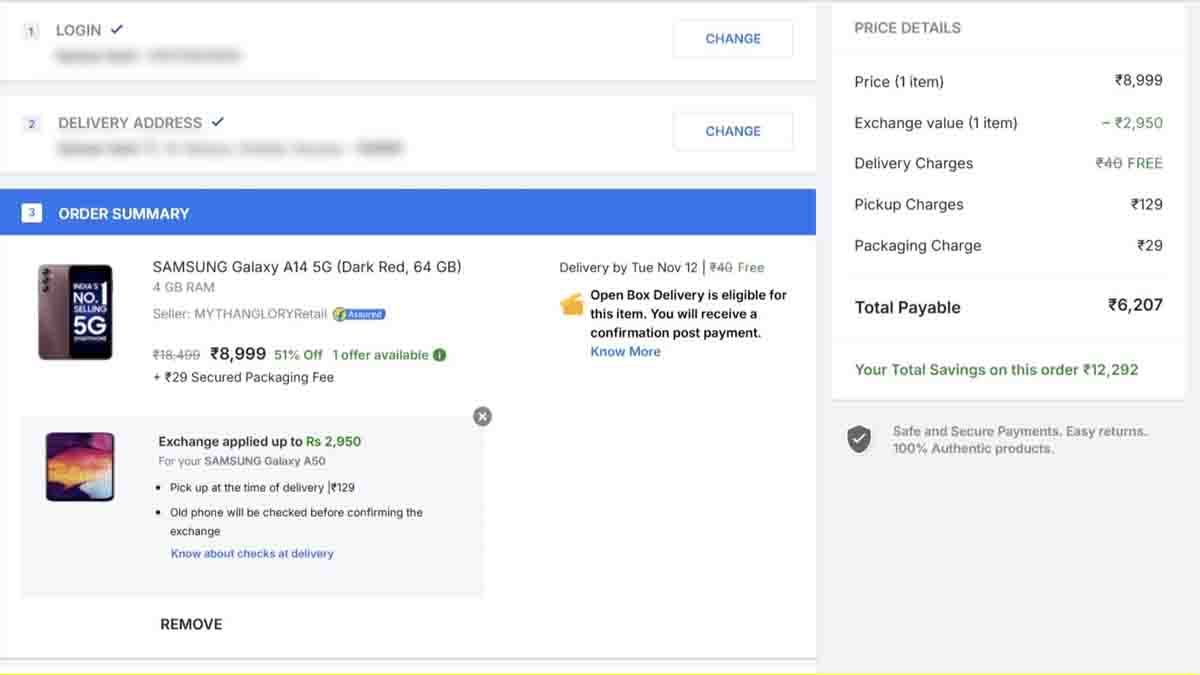Viewport: 1200px width, 675px height.
Task: Click the Delivery by Tue Nov 12 text
Action: (x=629, y=267)
